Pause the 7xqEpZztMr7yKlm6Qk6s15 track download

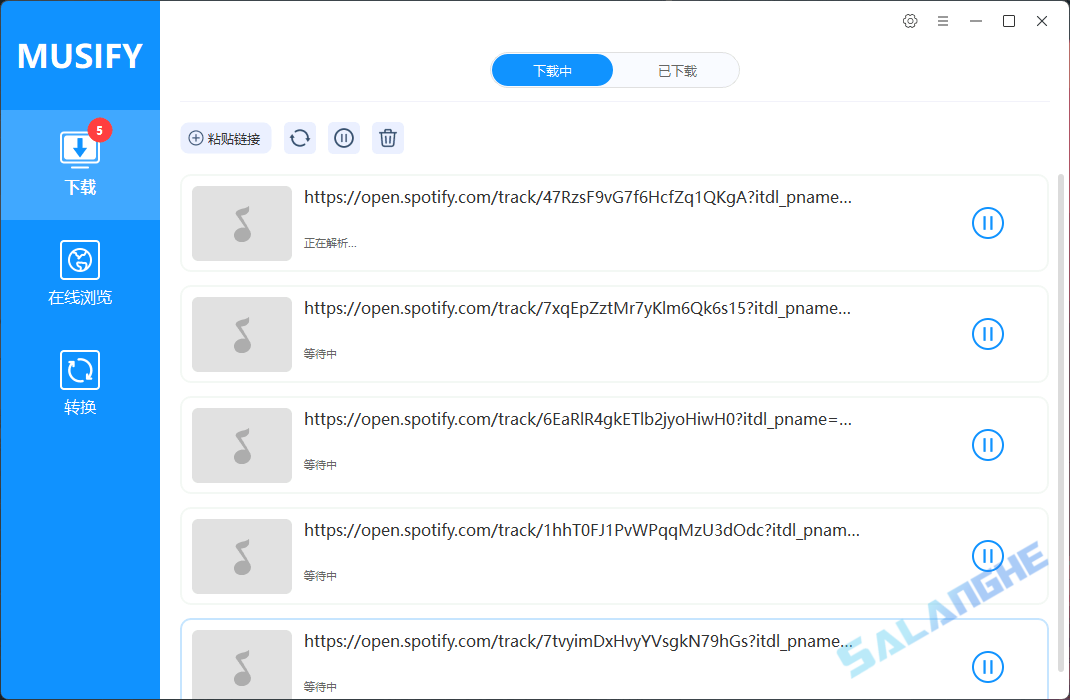click(x=988, y=334)
